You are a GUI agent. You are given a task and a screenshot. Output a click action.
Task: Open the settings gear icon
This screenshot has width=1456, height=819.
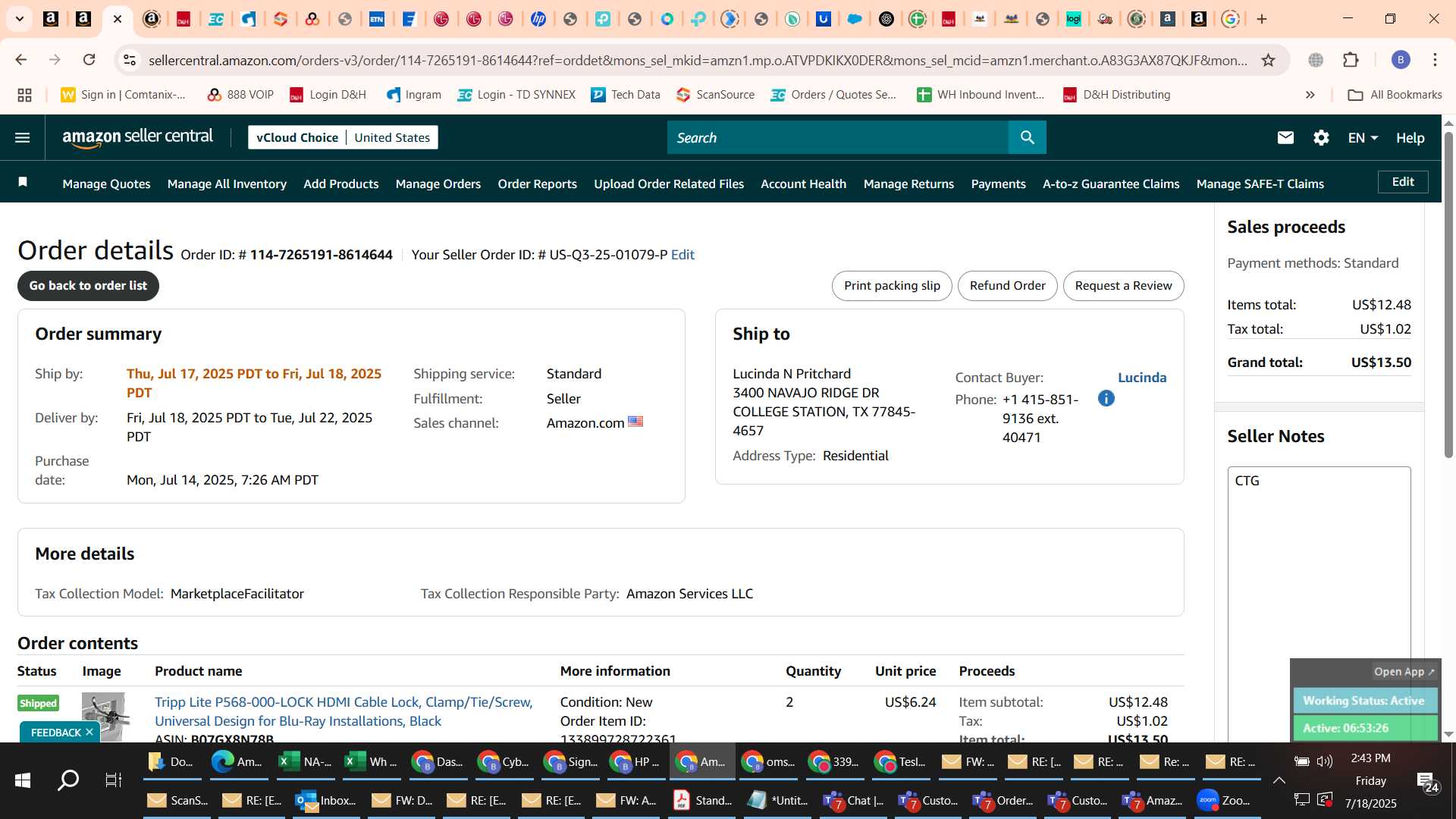(x=1321, y=137)
